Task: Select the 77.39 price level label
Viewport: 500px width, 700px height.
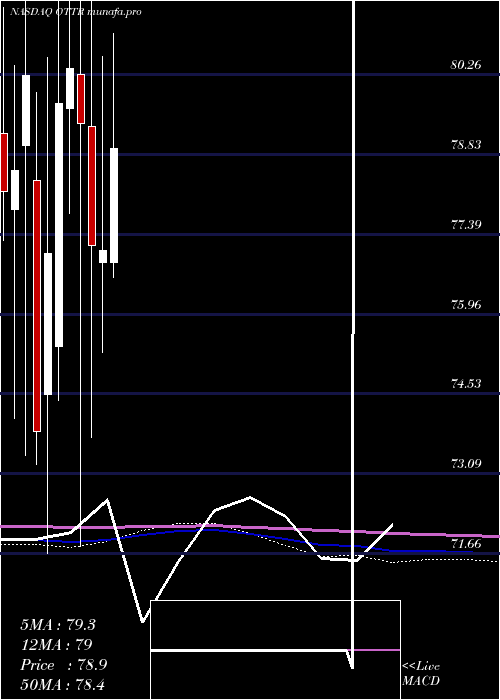Action: [466, 224]
